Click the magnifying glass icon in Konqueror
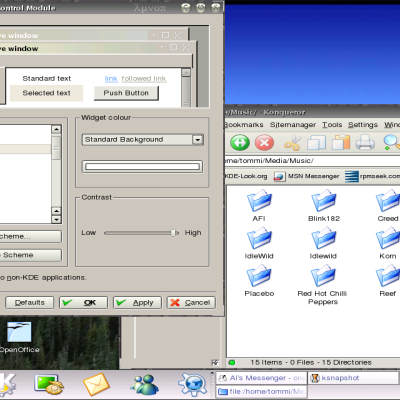The image size is (400, 400). [391, 143]
